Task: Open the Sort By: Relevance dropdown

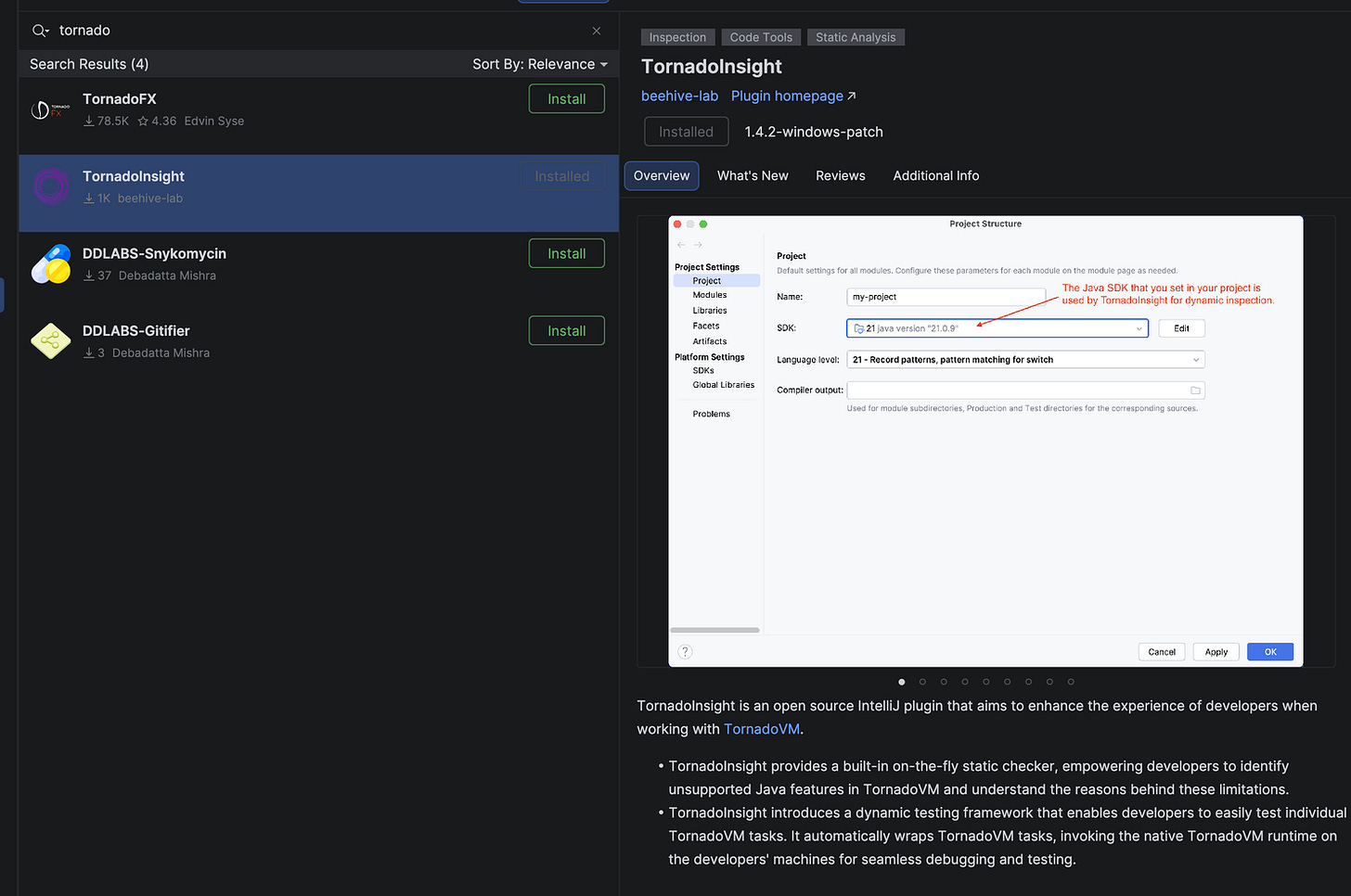Action: point(539,64)
